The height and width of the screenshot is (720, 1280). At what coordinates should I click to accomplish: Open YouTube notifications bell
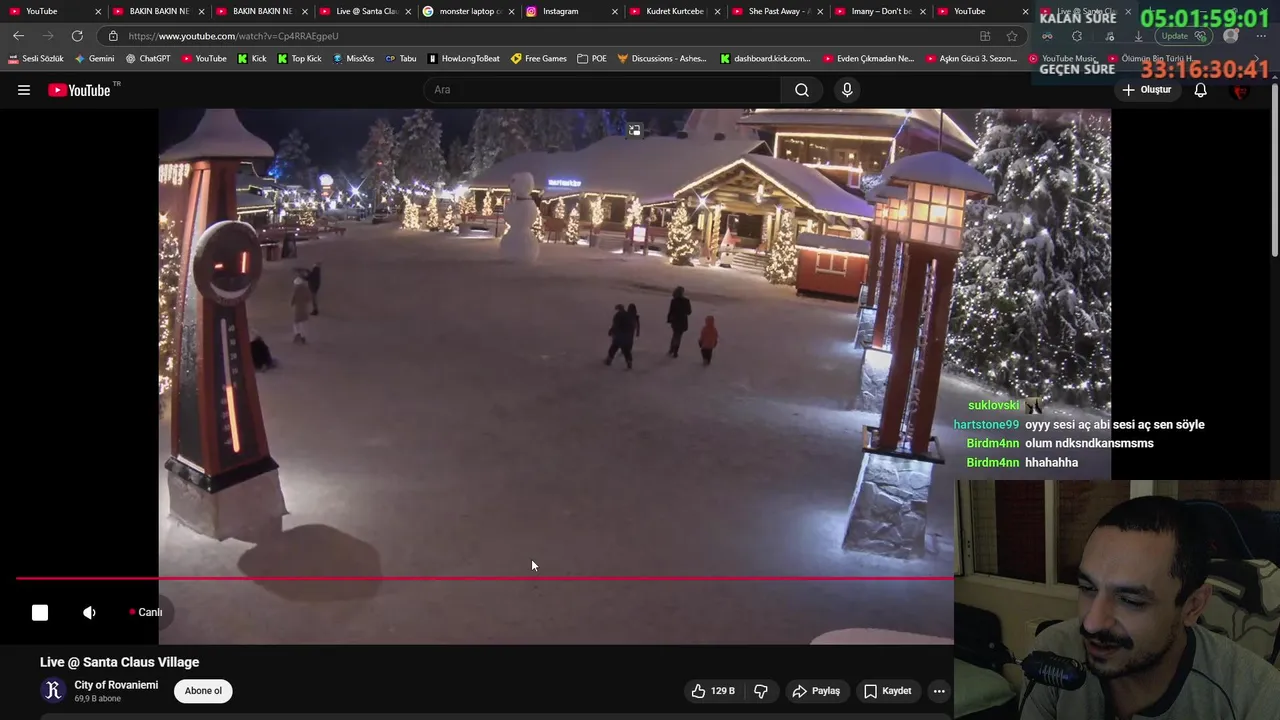coord(1201,90)
